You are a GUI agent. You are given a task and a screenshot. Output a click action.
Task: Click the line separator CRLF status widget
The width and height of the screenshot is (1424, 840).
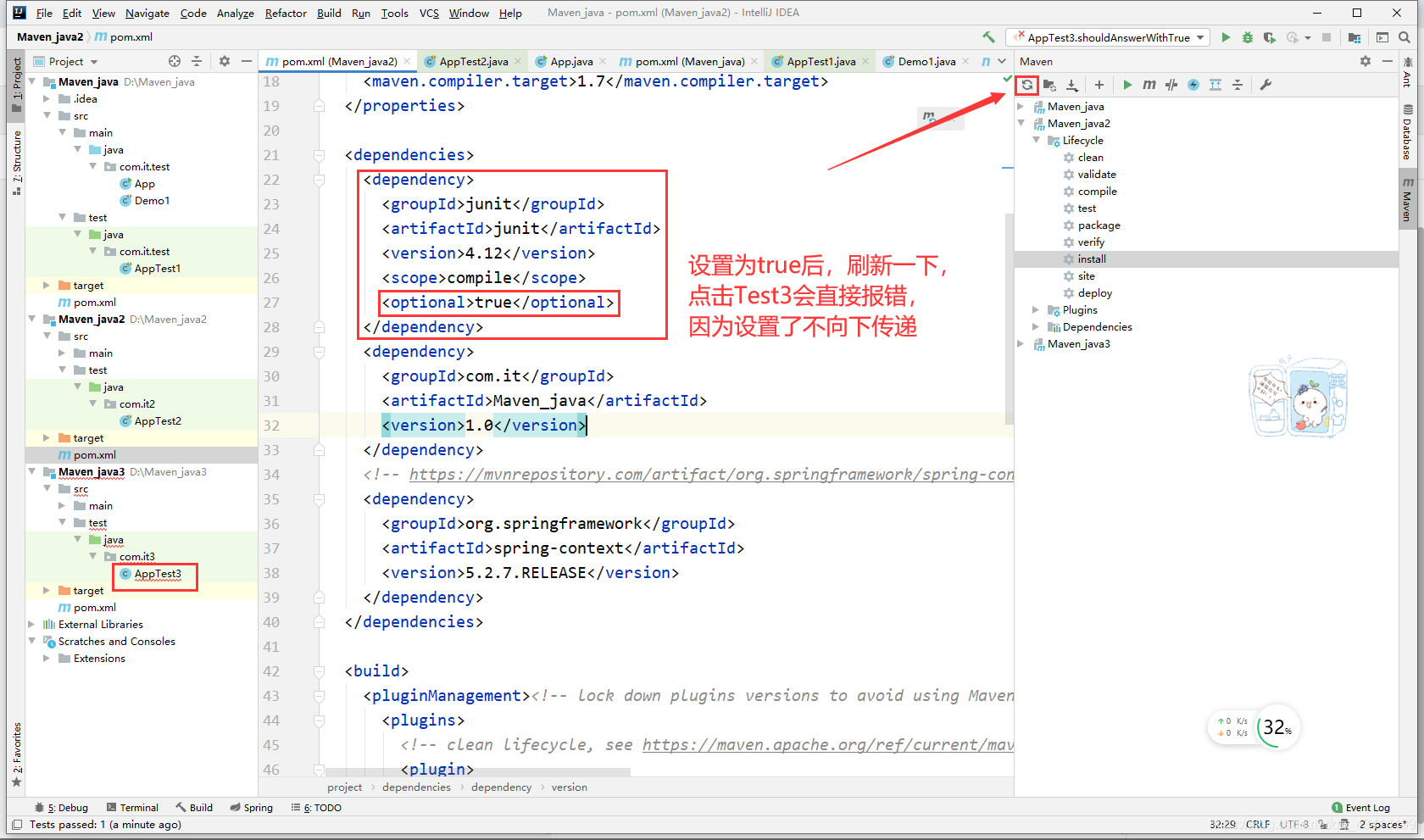click(x=1257, y=824)
